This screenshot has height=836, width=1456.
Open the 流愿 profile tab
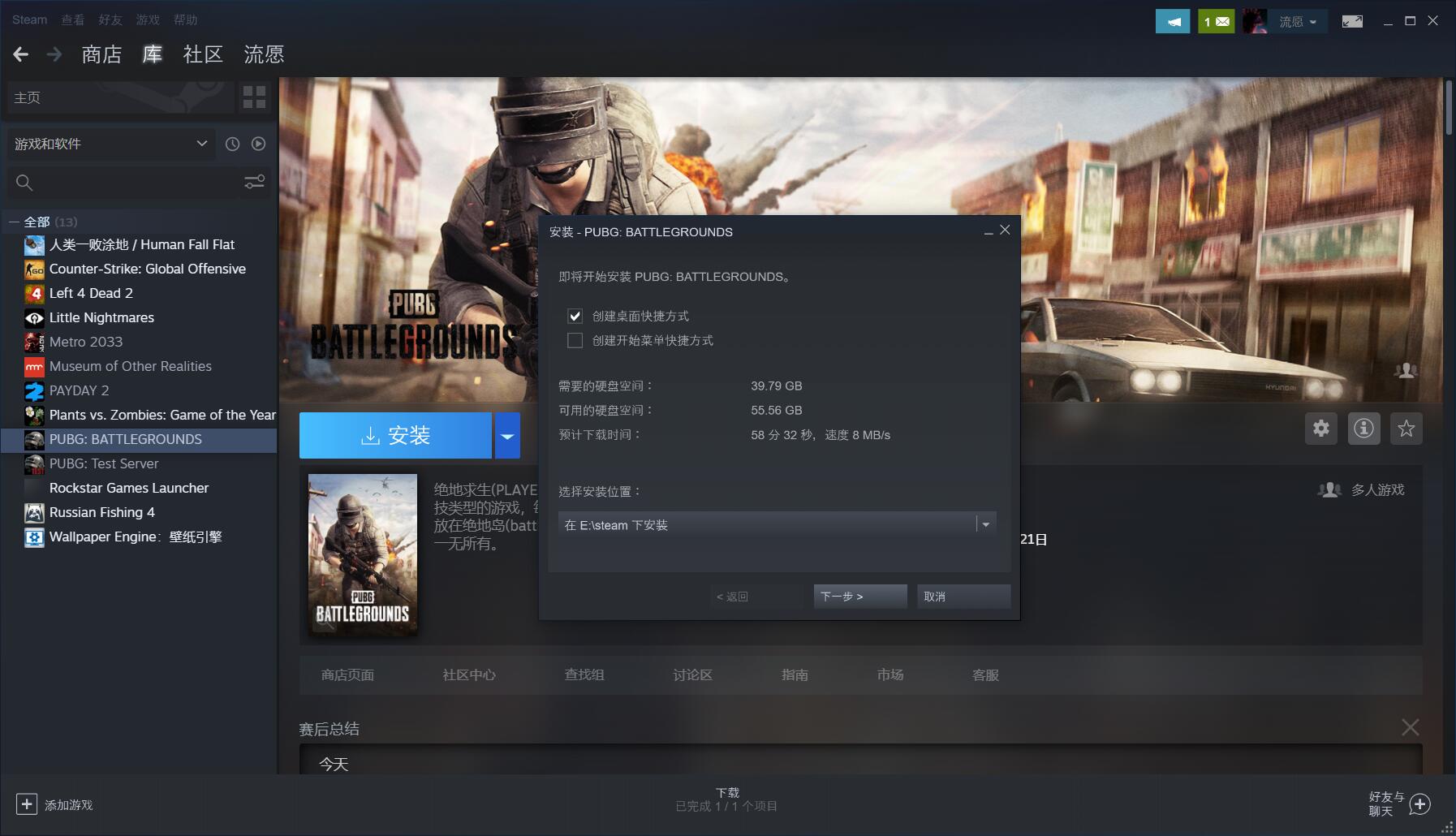pyautogui.click(x=264, y=54)
